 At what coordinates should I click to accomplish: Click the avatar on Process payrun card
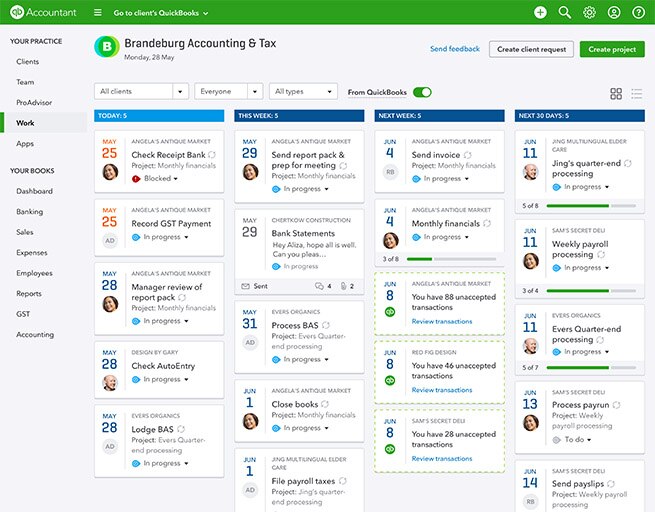pyautogui.click(x=531, y=423)
